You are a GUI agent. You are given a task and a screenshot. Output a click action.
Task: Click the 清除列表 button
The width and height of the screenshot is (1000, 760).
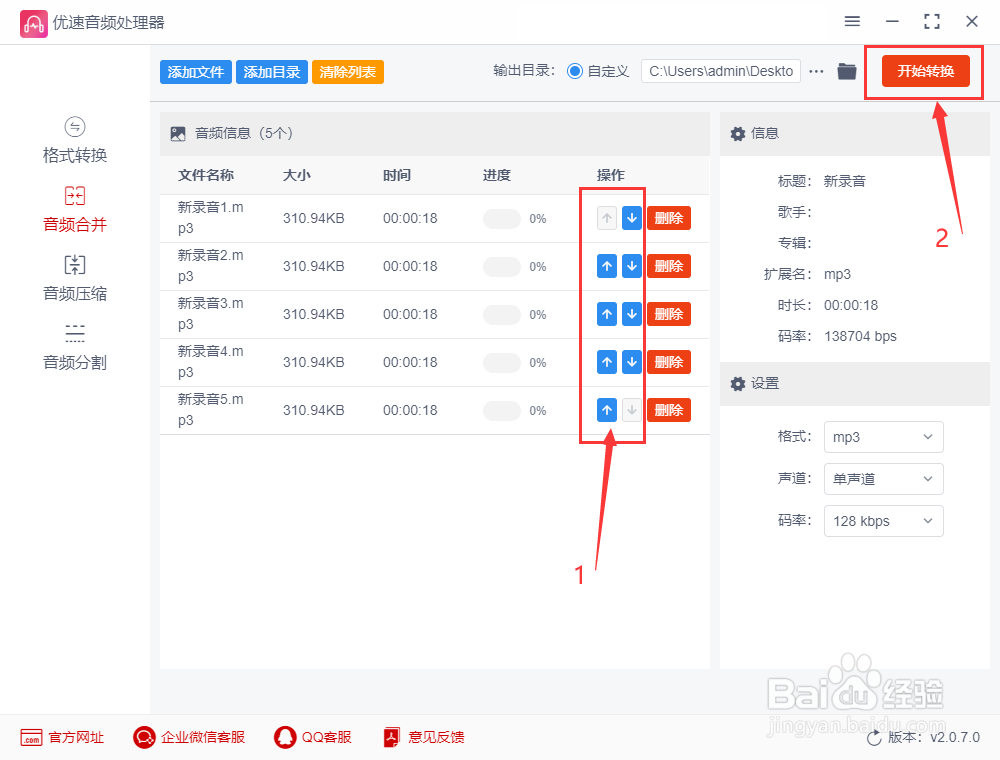tap(348, 72)
